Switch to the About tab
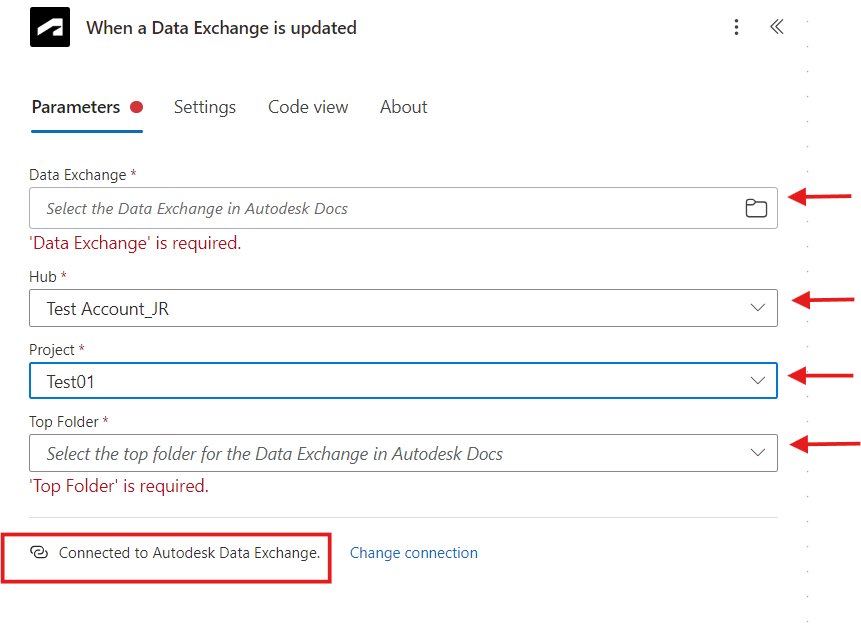 [403, 106]
